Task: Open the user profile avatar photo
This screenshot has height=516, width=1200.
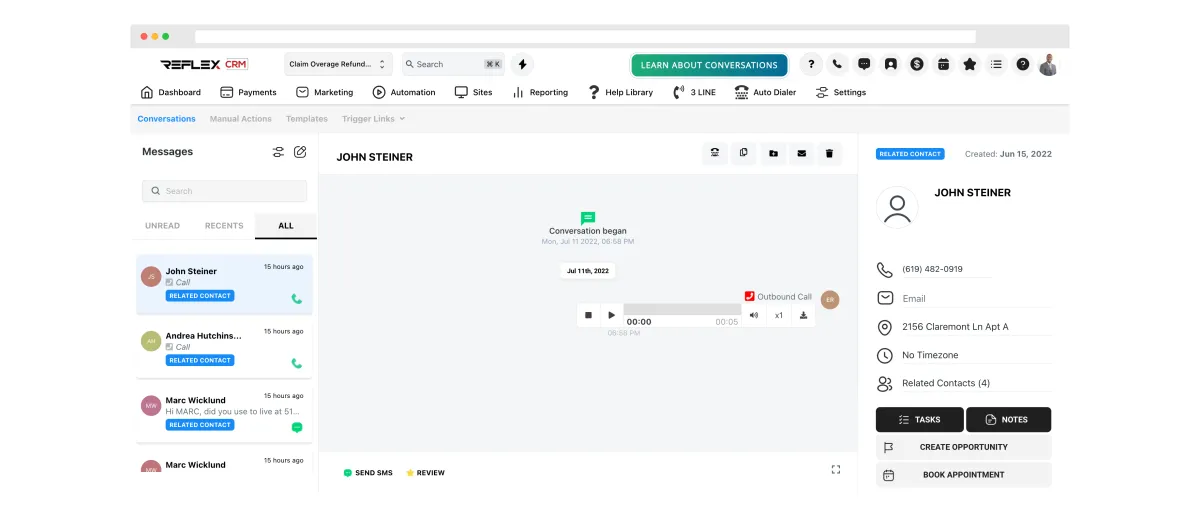Action: [x=1048, y=64]
